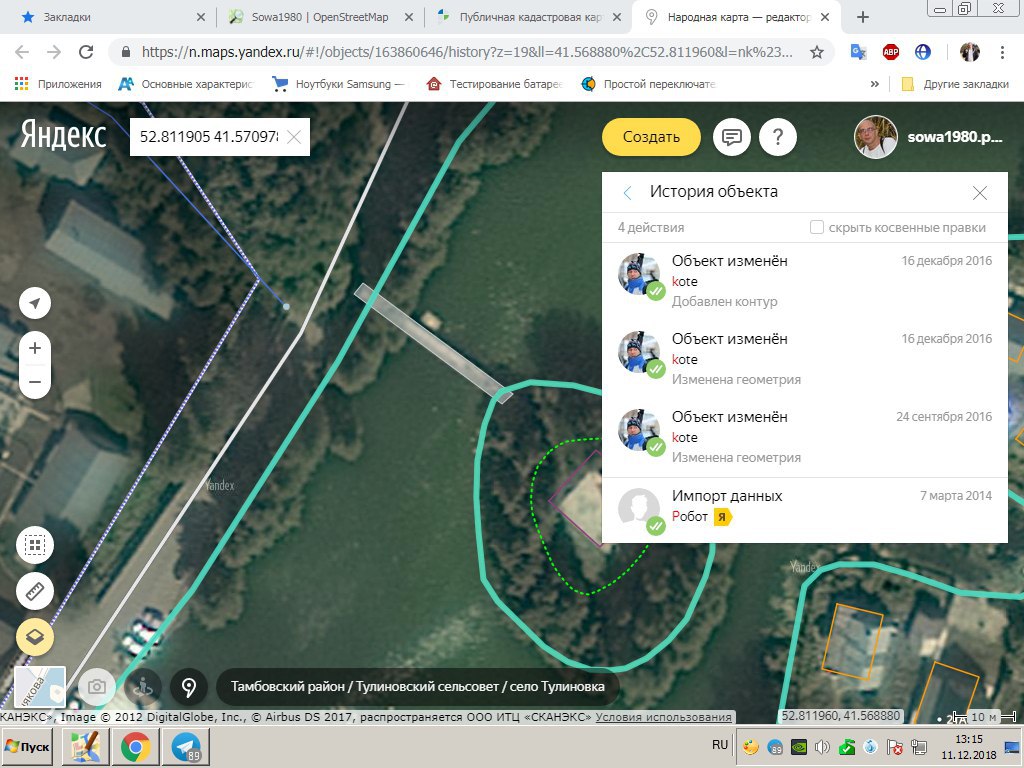The height and width of the screenshot is (768, 1024).
Task: Click NVIDIA tray icon
Action: [799, 747]
